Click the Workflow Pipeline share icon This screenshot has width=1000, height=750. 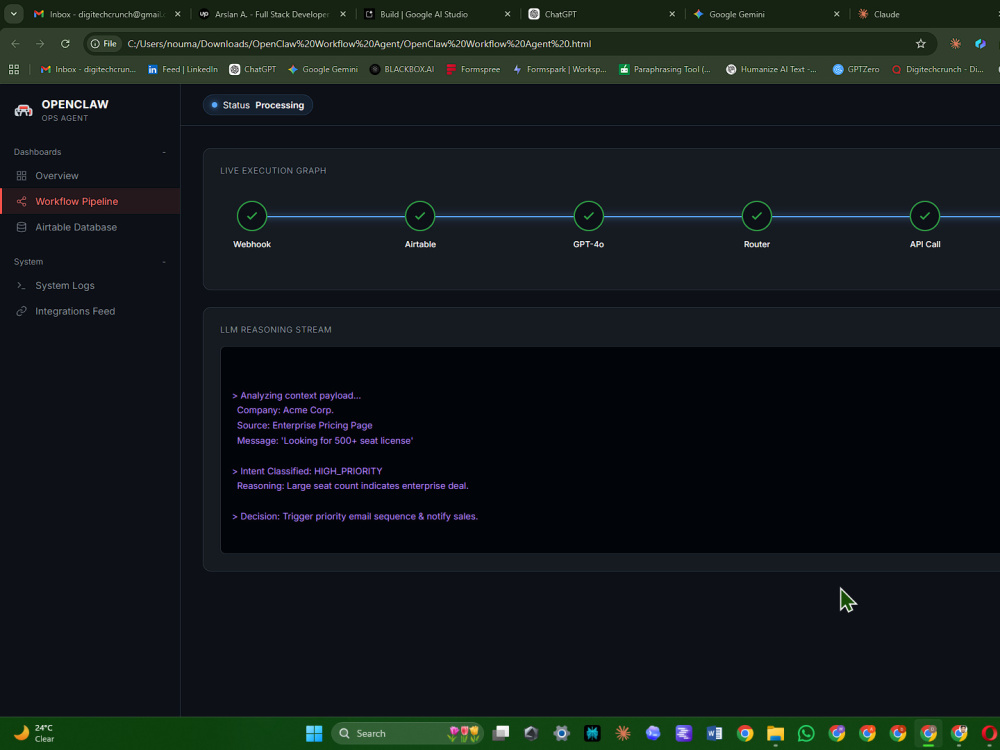(x=21, y=202)
